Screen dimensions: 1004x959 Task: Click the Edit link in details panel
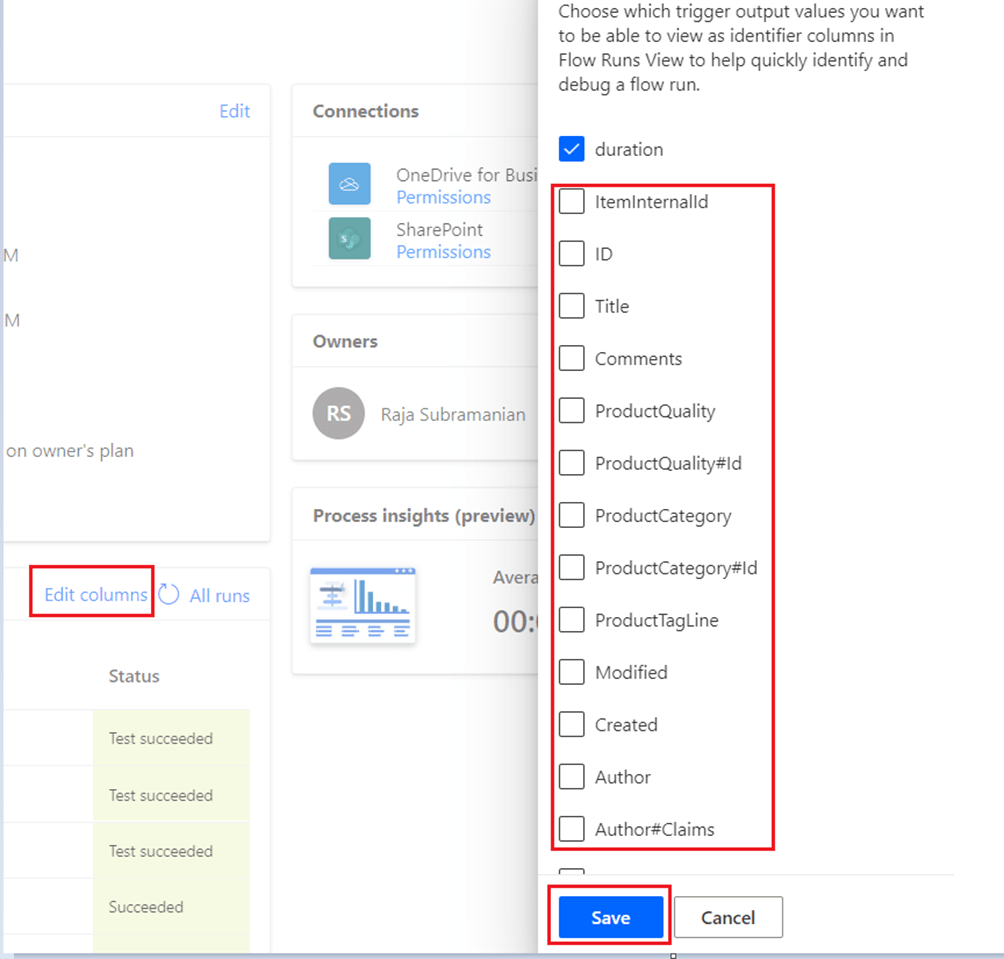pos(234,111)
